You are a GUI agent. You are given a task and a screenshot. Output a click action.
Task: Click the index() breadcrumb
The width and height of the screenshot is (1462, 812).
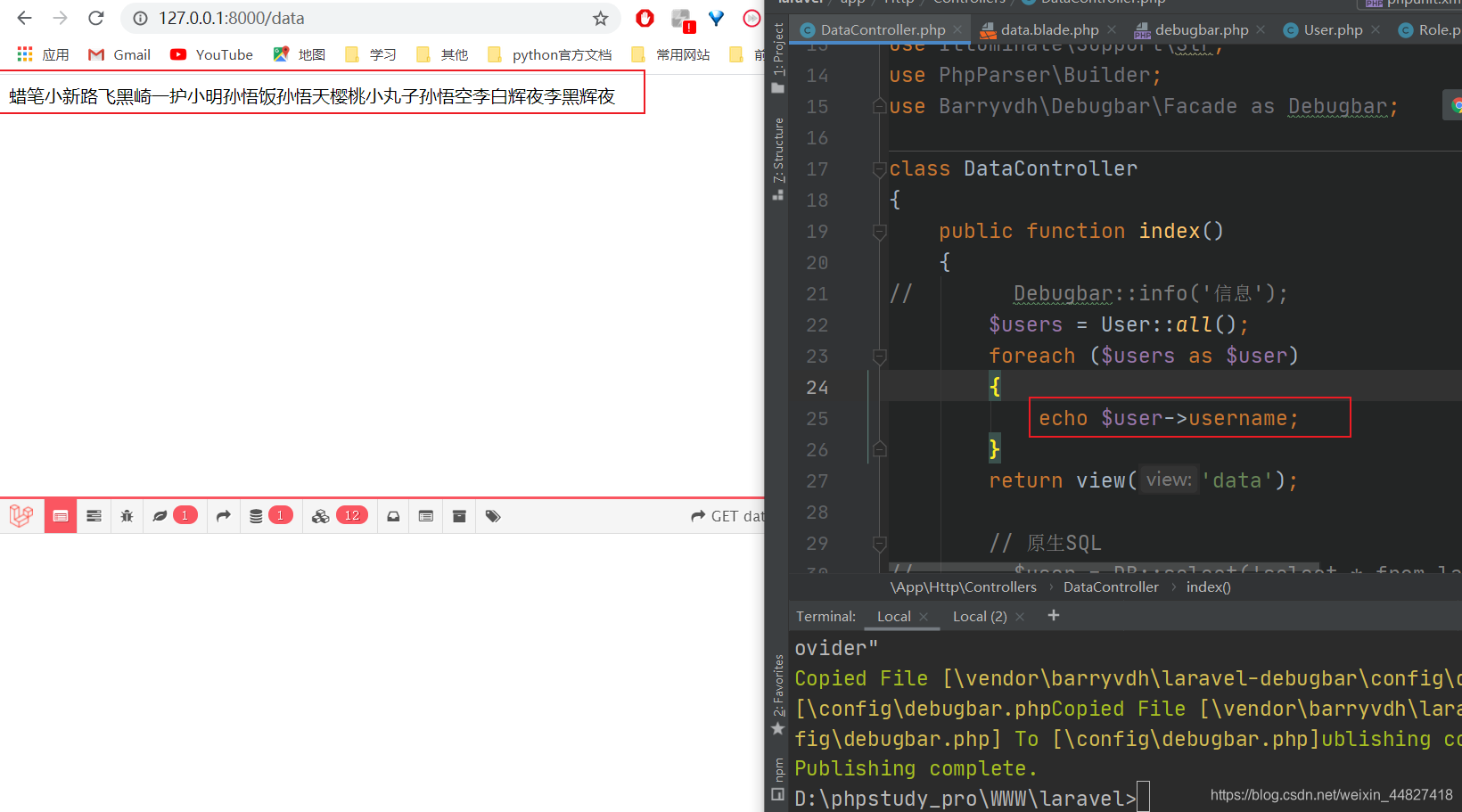tap(1208, 586)
